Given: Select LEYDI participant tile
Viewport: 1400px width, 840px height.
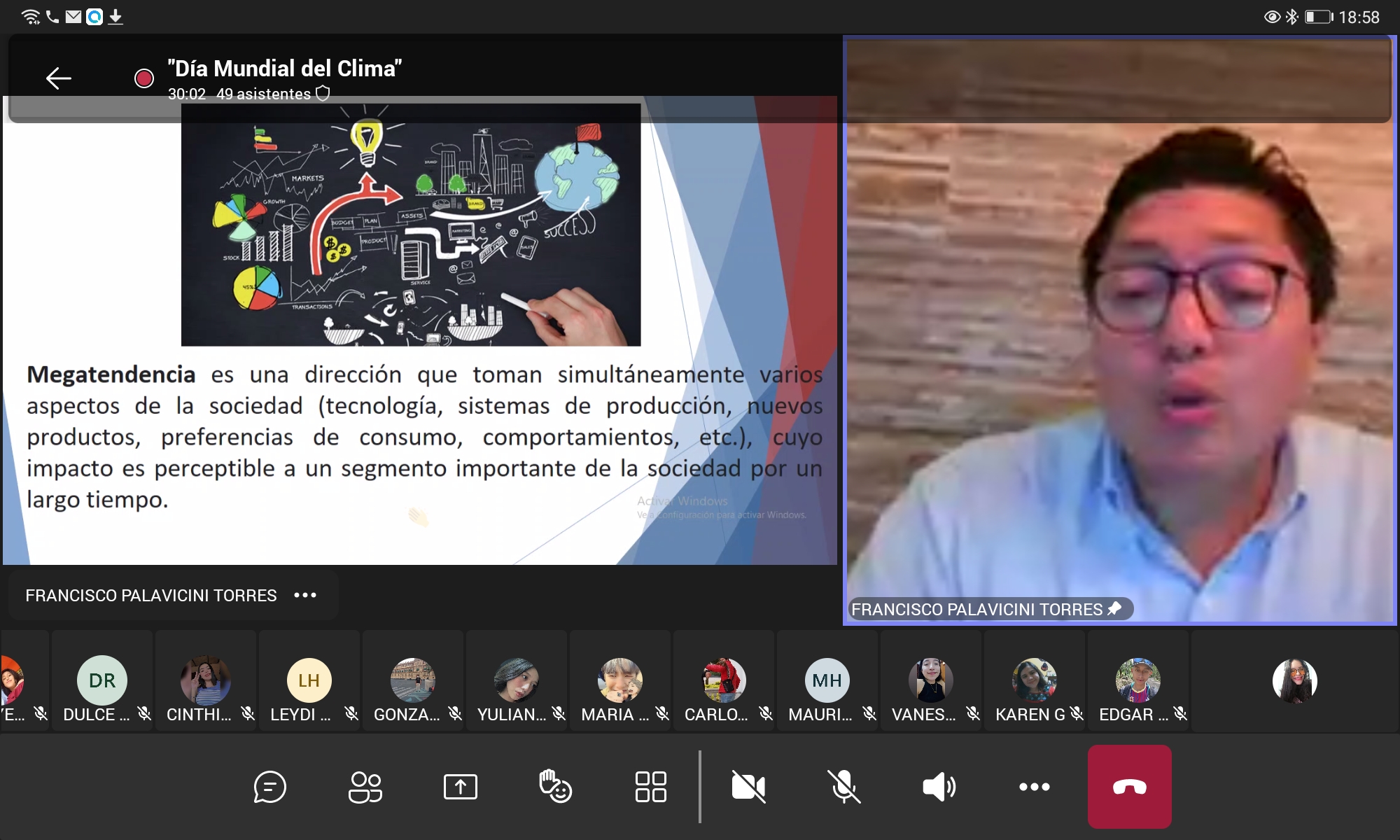Looking at the screenshot, I should (309, 680).
